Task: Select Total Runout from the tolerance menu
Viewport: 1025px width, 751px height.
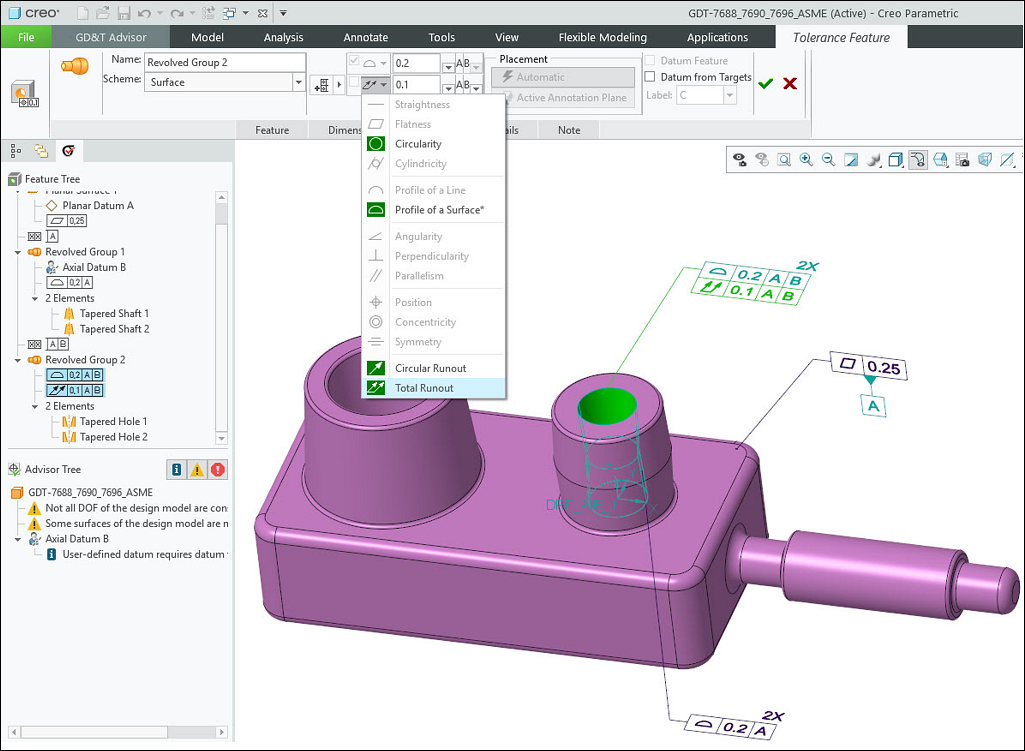Action: click(x=433, y=388)
